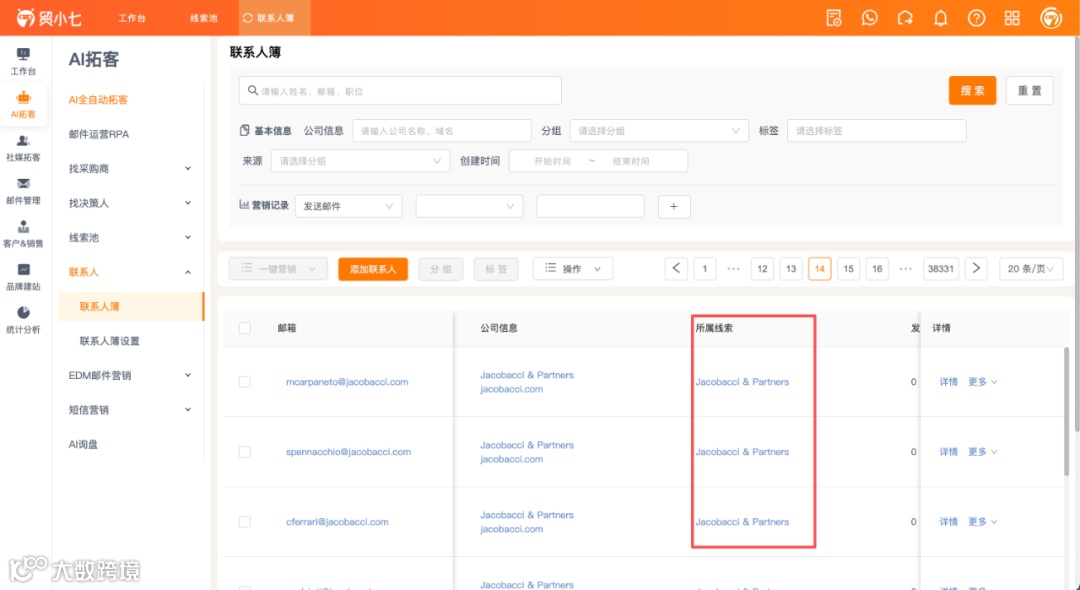Open 更多 for mcarpaneto row
Viewport: 1080px width, 590px height.
coord(983,382)
